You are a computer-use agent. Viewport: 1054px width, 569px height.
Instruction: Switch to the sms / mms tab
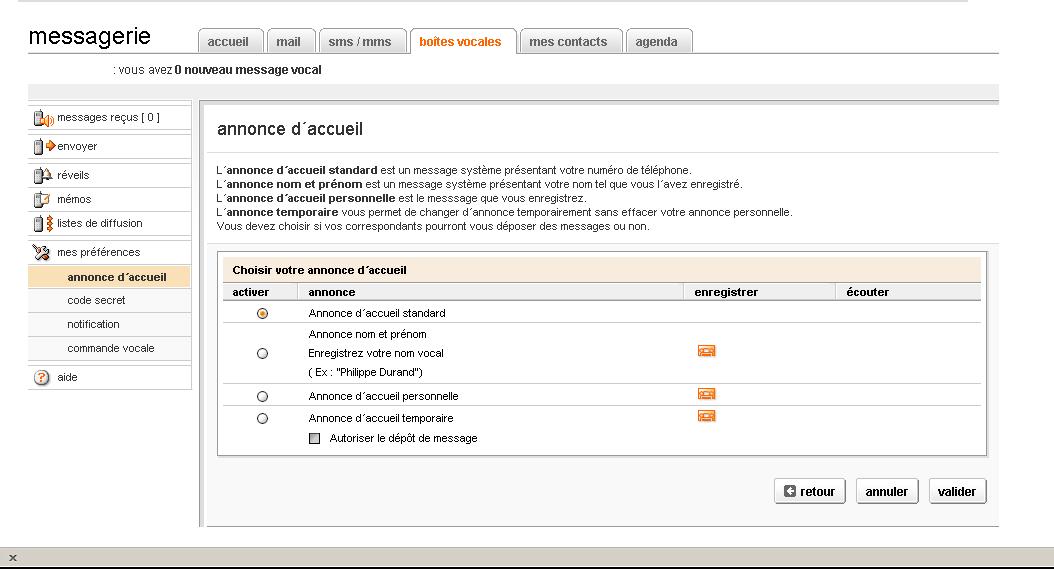pos(361,42)
